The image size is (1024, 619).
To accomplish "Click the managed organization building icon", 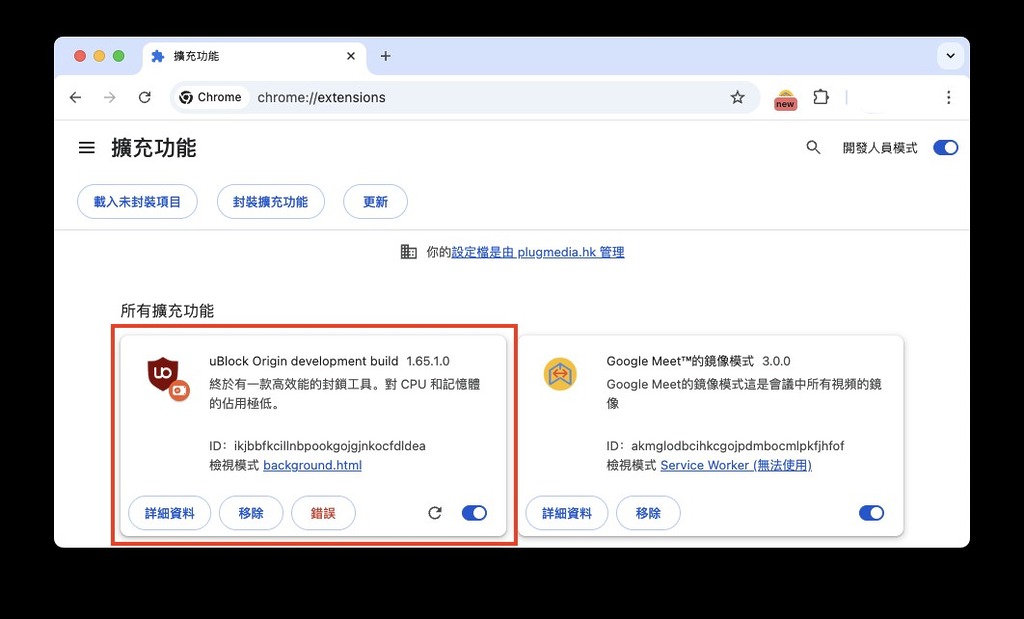I will pos(408,252).
